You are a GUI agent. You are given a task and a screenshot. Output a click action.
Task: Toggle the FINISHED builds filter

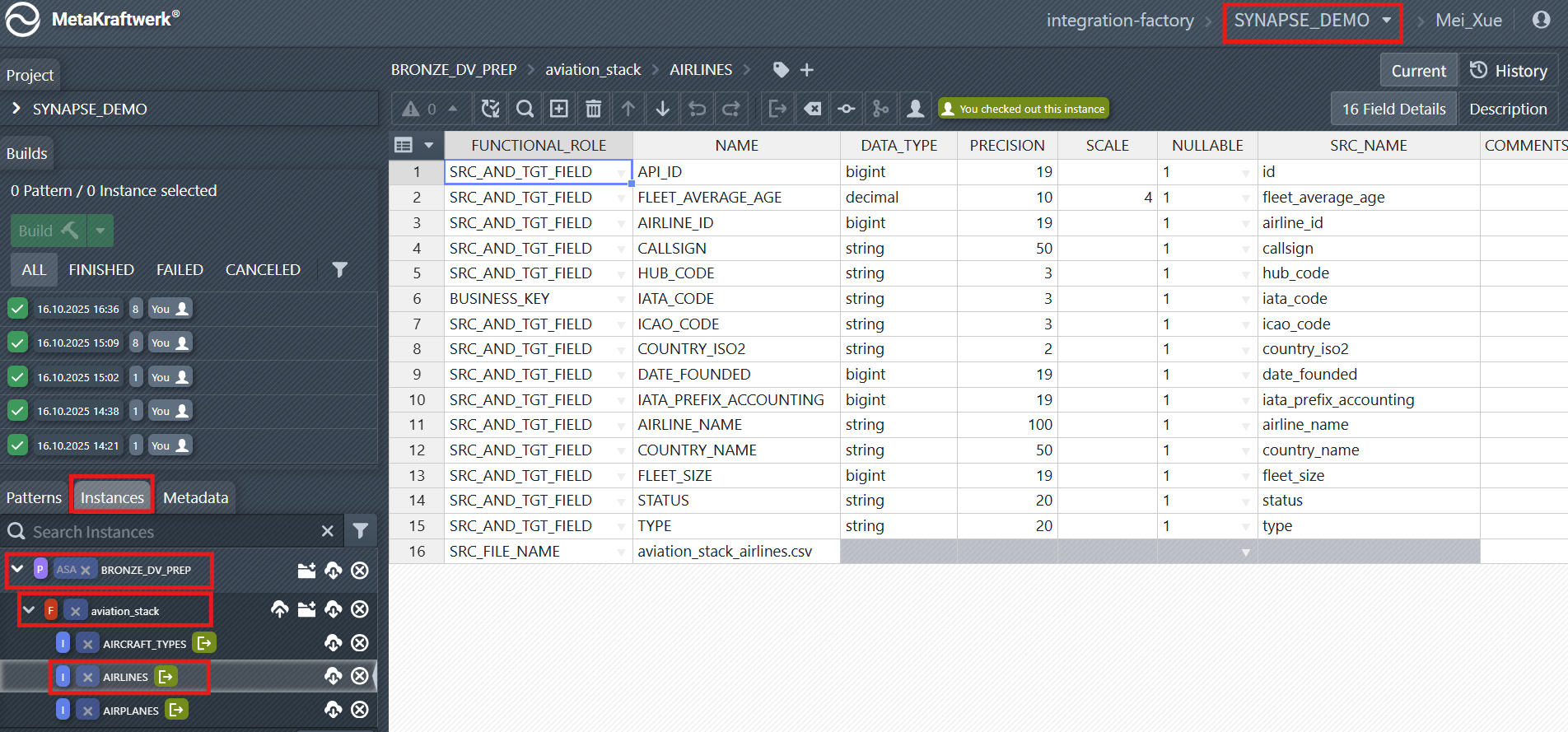(x=101, y=270)
